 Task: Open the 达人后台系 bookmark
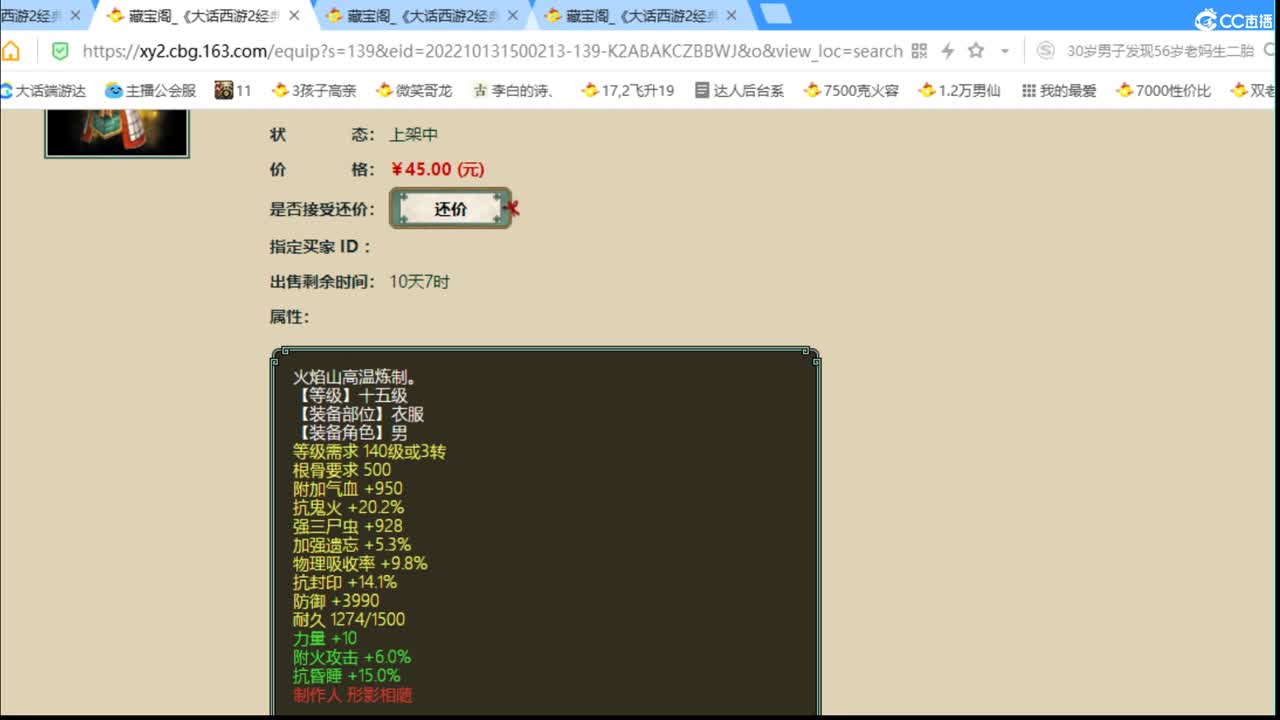click(739, 90)
